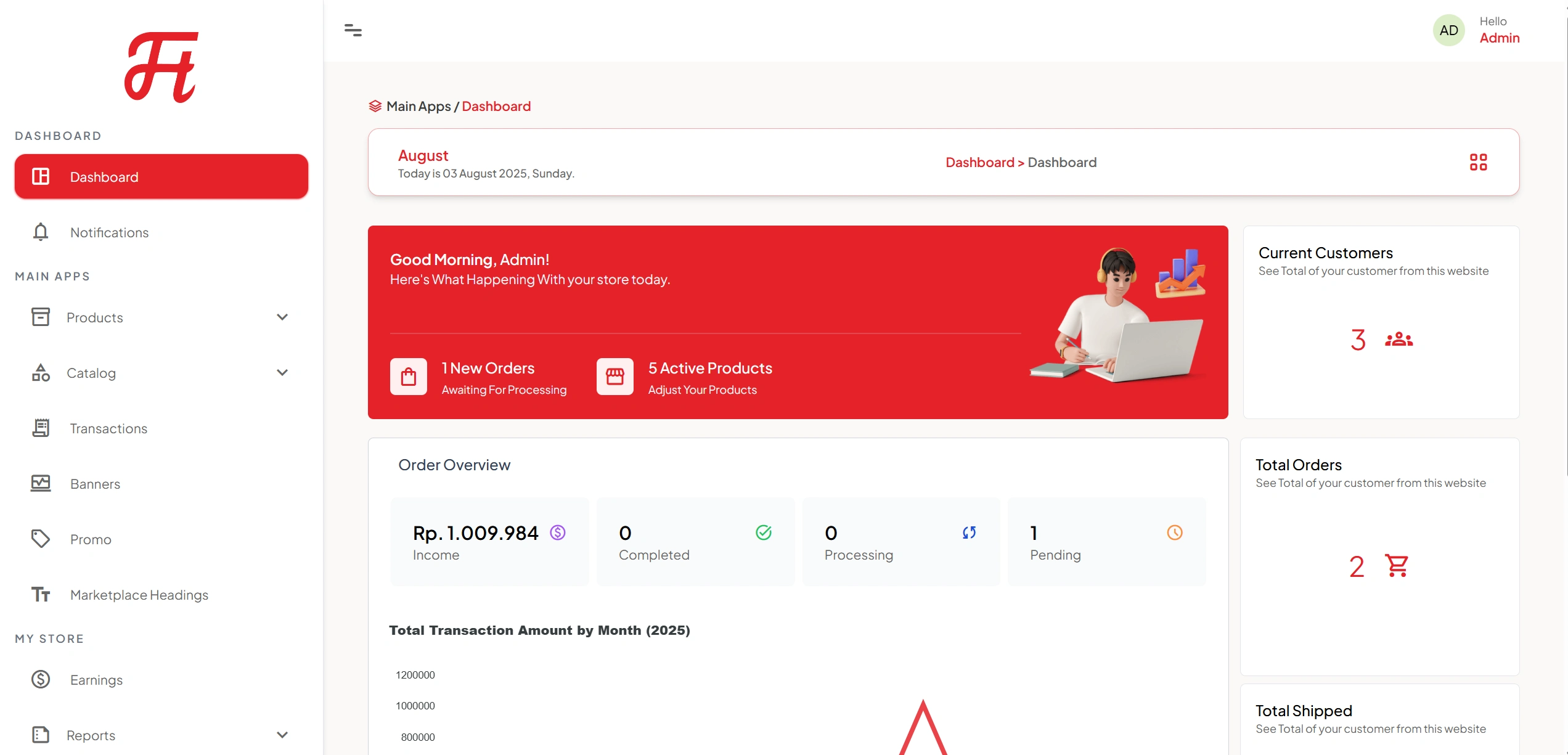
Task: Click the Transactions receipt icon
Action: 40,428
